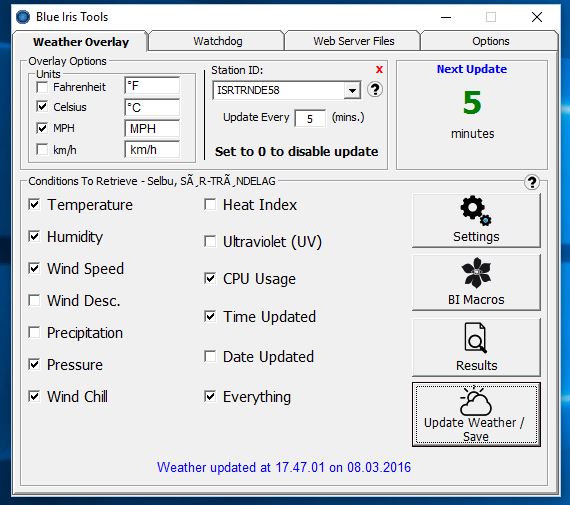The image size is (570, 505).
Task: Enable the Heat Index checkbox
Action: tap(210, 204)
